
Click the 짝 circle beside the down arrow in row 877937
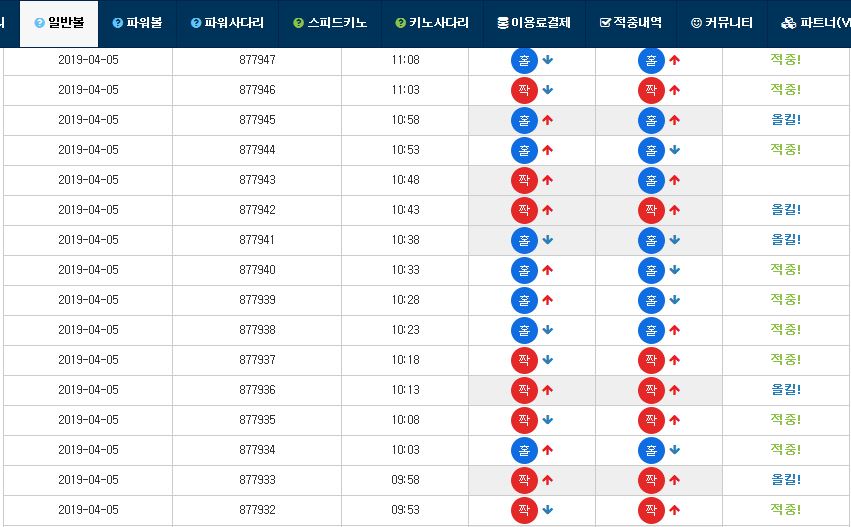524,360
